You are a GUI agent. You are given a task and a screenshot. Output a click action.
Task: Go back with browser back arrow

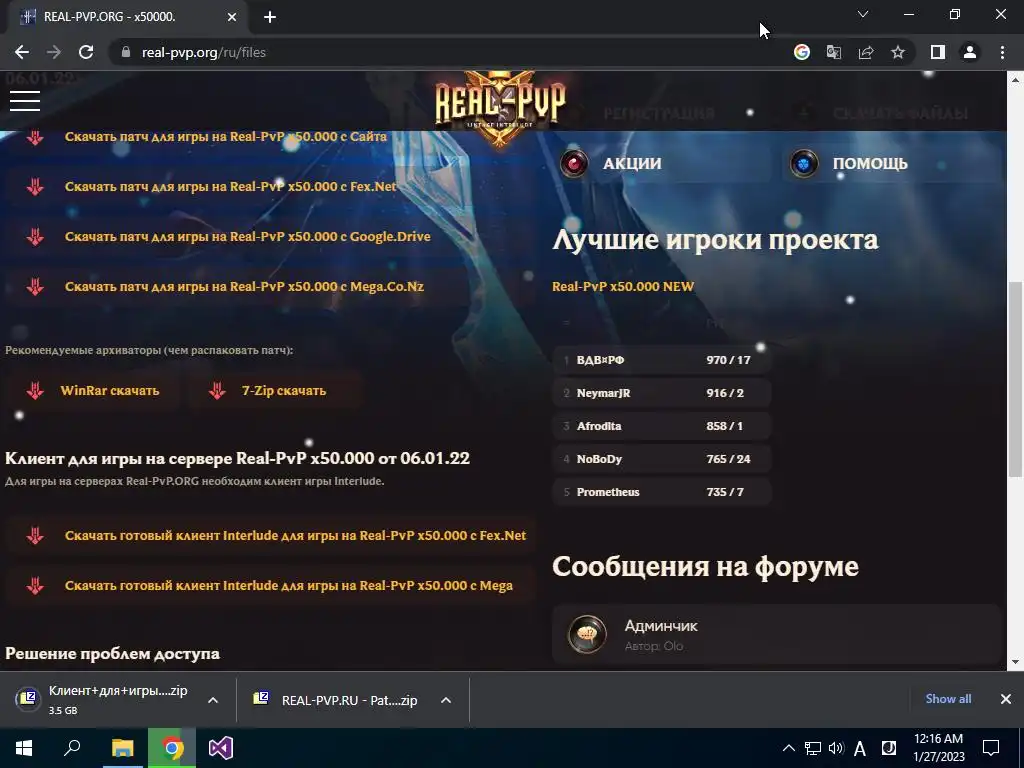(x=22, y=52)
